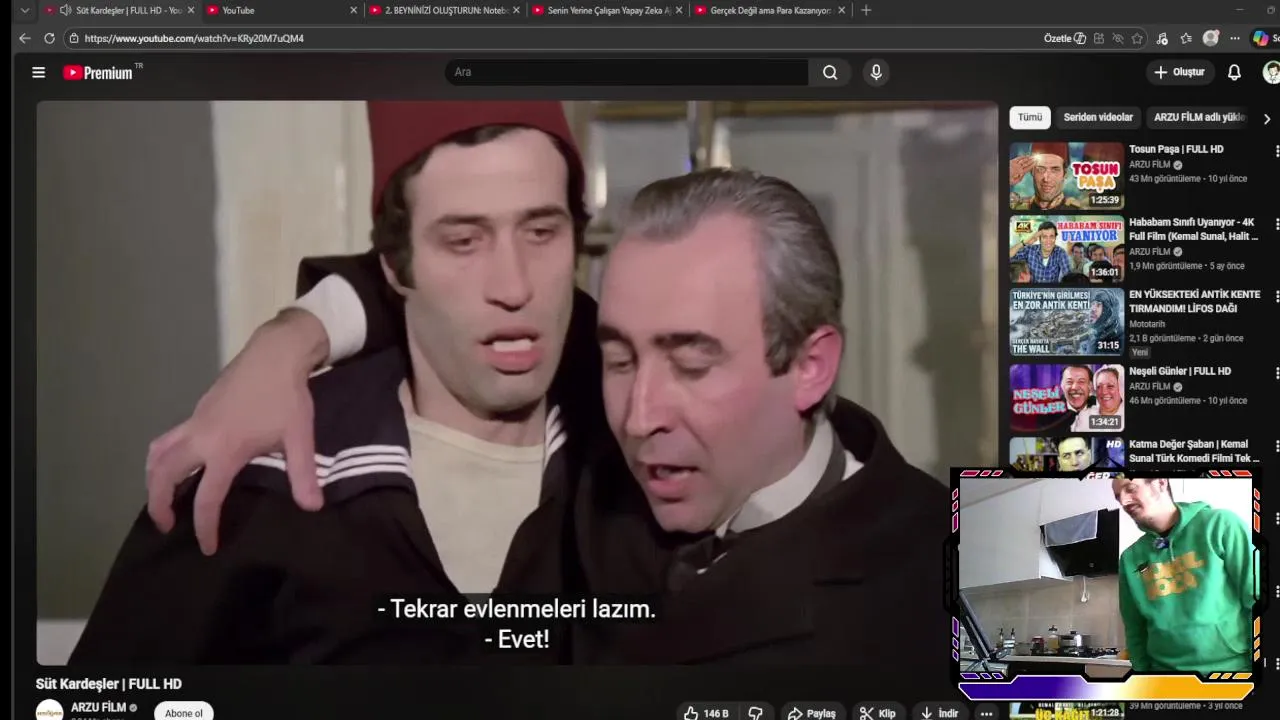Switch to the YouTube tab

pos(281,10)
